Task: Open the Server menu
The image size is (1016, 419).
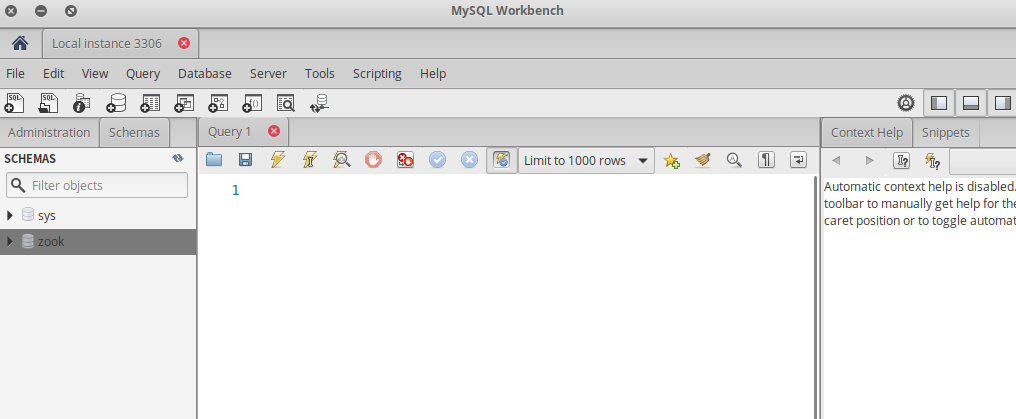Action: pyautogui.click(x=268, y=73)
